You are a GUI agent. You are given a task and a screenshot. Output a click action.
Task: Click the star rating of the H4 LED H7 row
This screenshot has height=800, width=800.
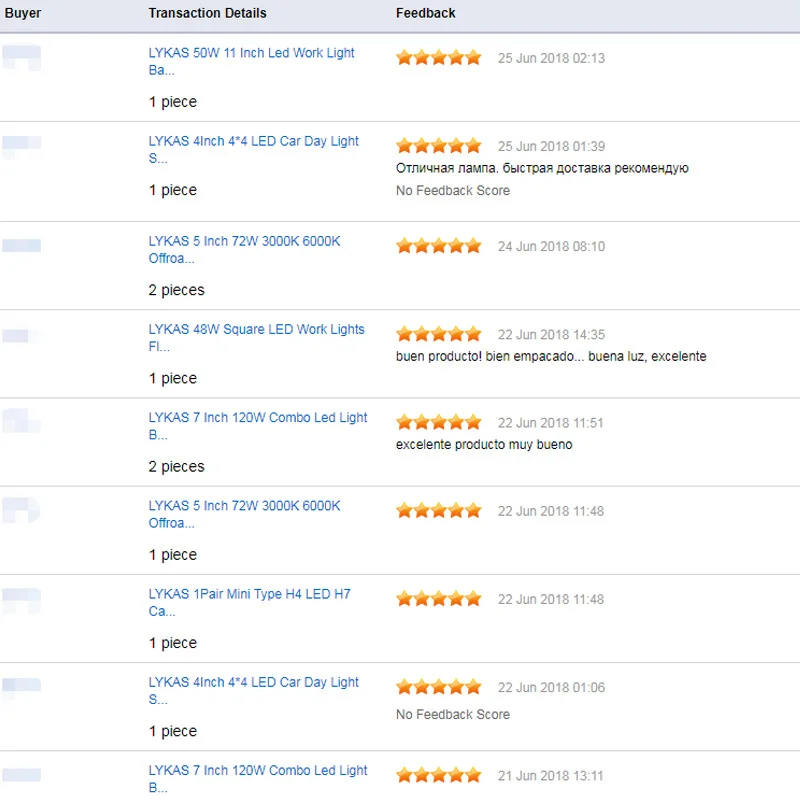tap(439, 599)
